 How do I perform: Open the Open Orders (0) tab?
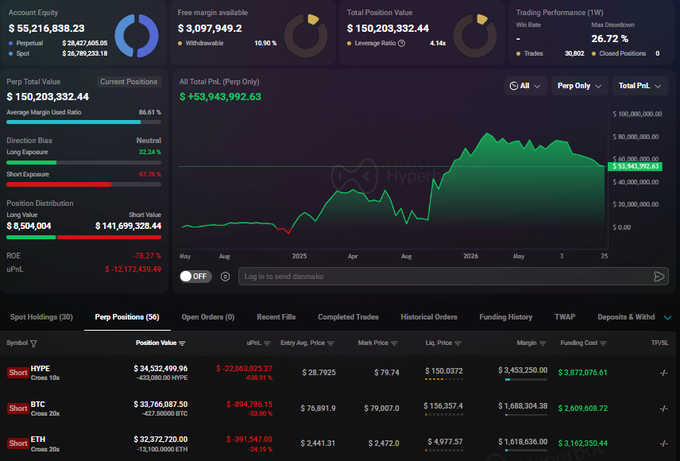coord(208,317)
